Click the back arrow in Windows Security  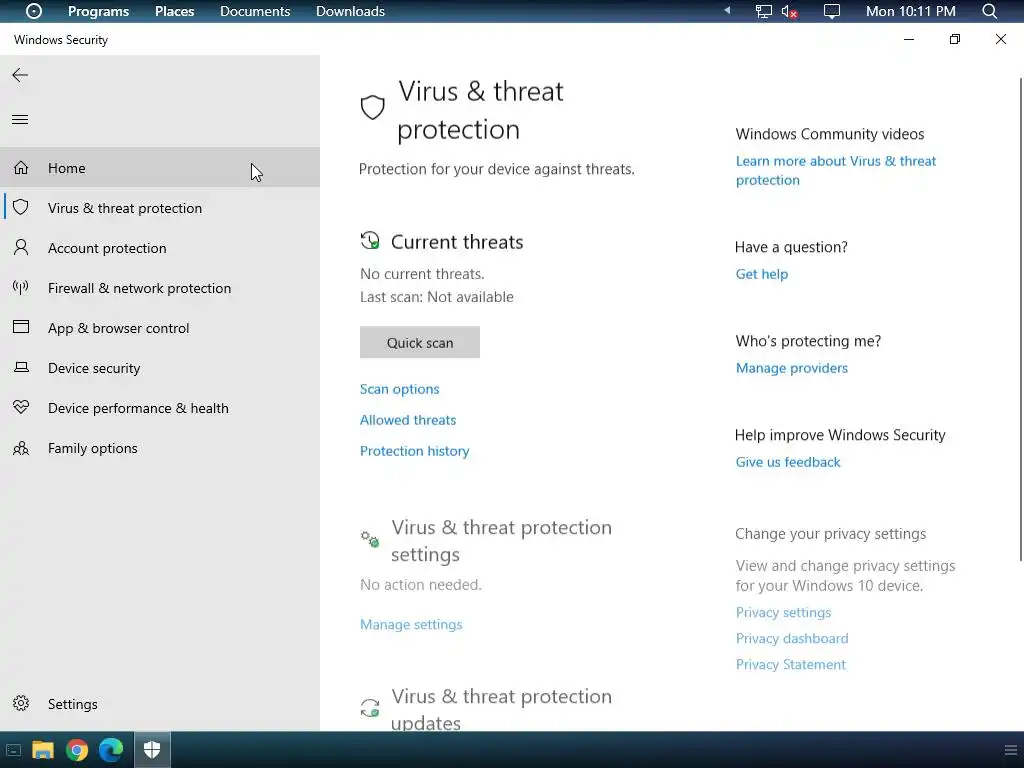click(x=20, y=75)
